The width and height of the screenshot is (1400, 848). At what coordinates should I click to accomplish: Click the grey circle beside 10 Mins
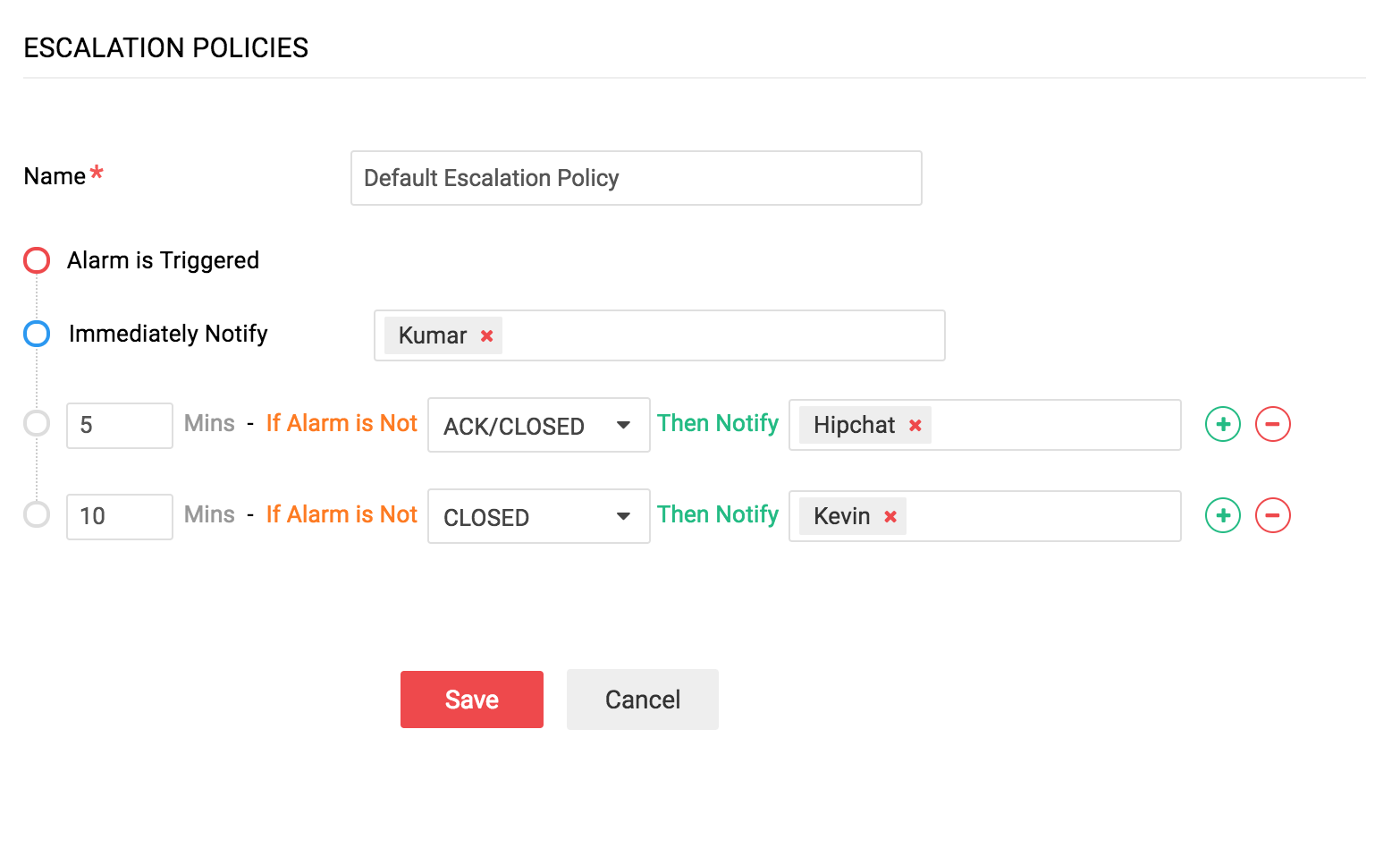point(37,514)
